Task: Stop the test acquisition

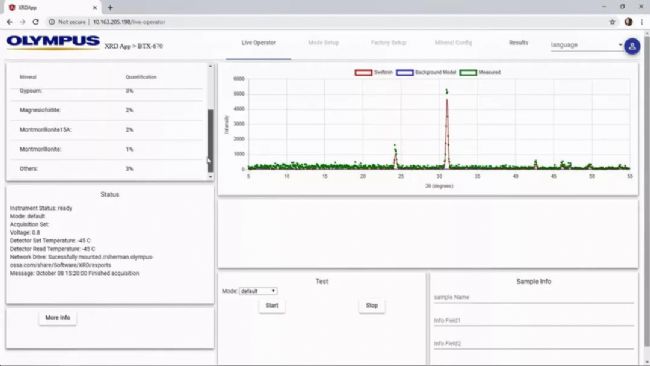Action: point(372,305)
